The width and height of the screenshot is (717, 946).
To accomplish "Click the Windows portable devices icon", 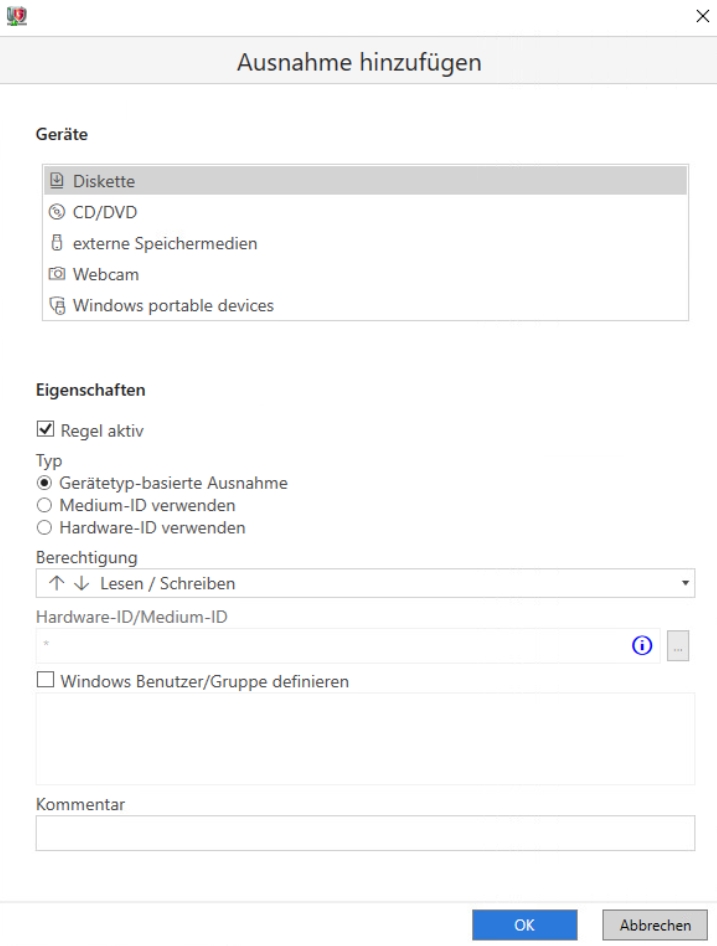I will (57, 305).
